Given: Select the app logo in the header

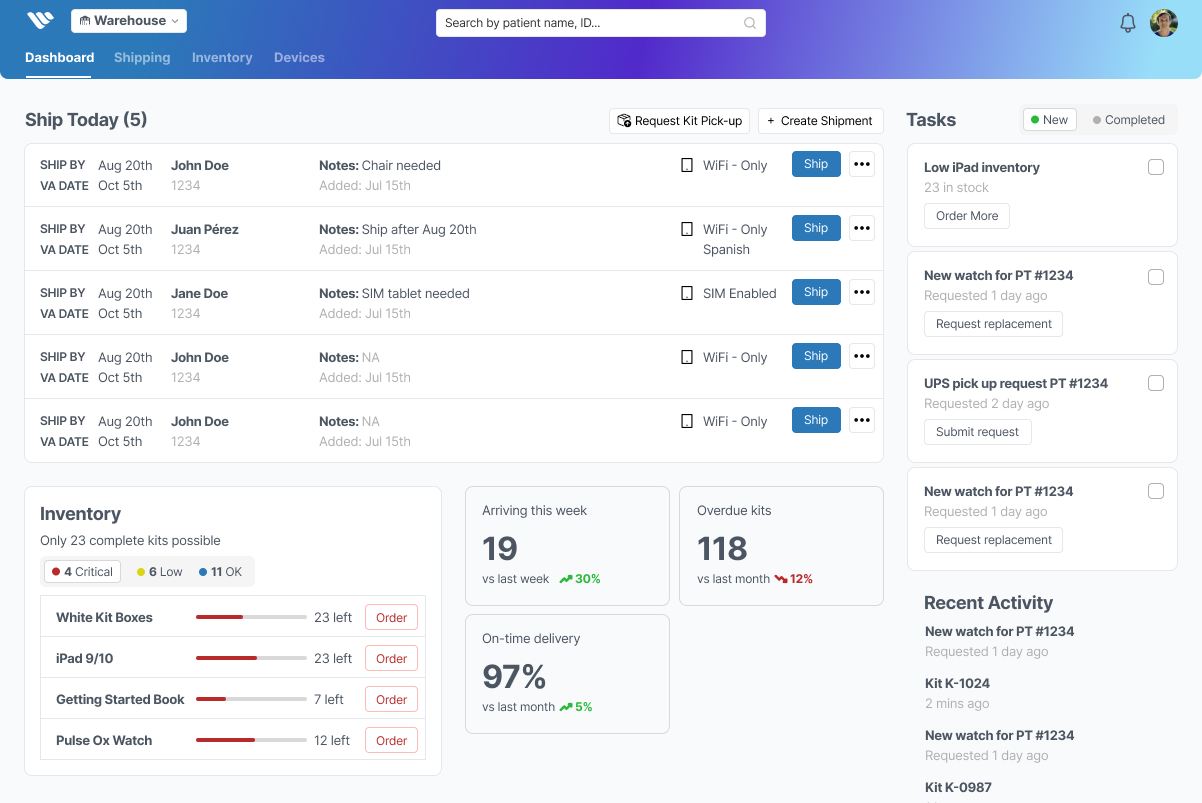Looking at the screenshot, I should (41, 18).
